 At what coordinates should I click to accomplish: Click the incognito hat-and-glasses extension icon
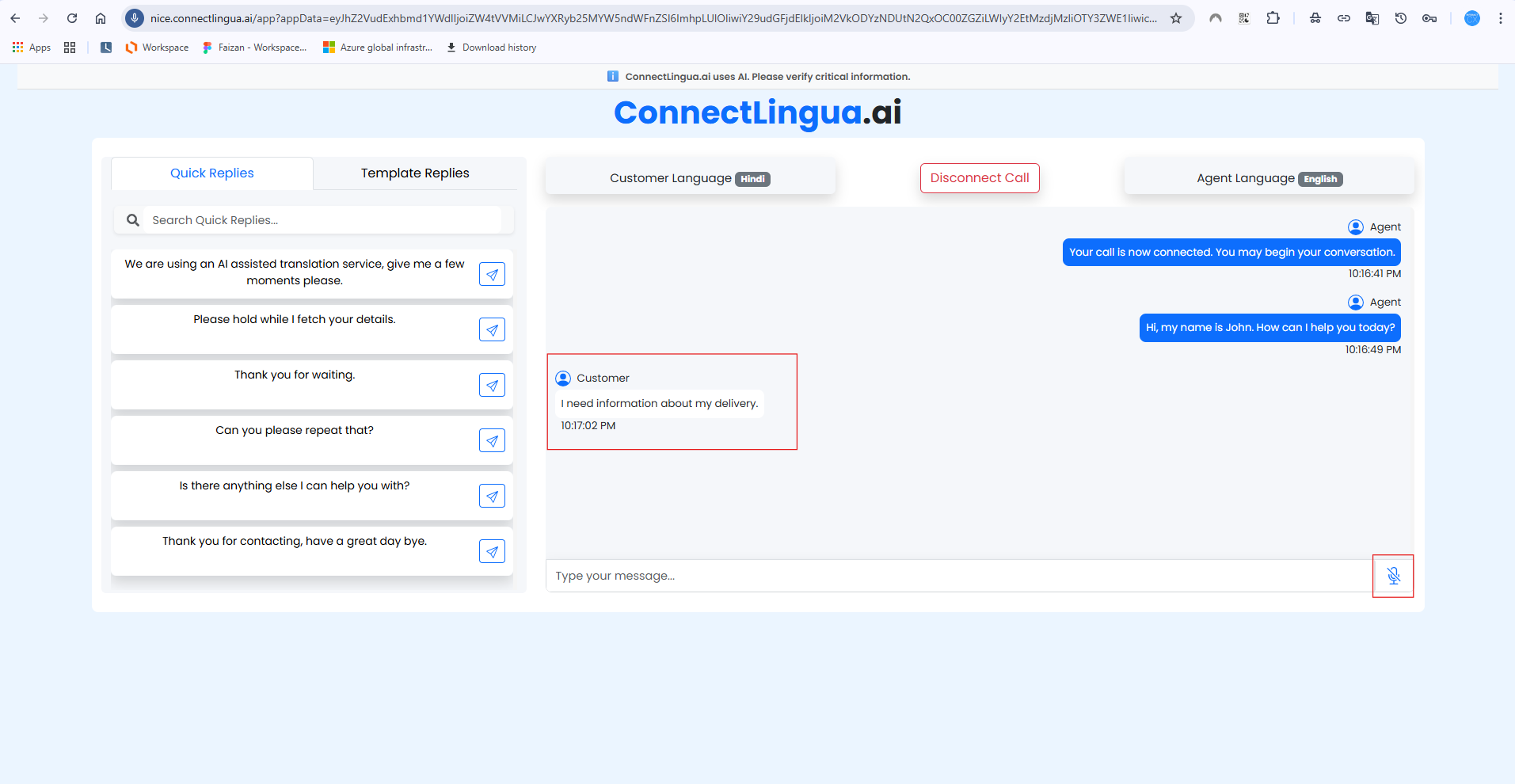pos(1315,18)
